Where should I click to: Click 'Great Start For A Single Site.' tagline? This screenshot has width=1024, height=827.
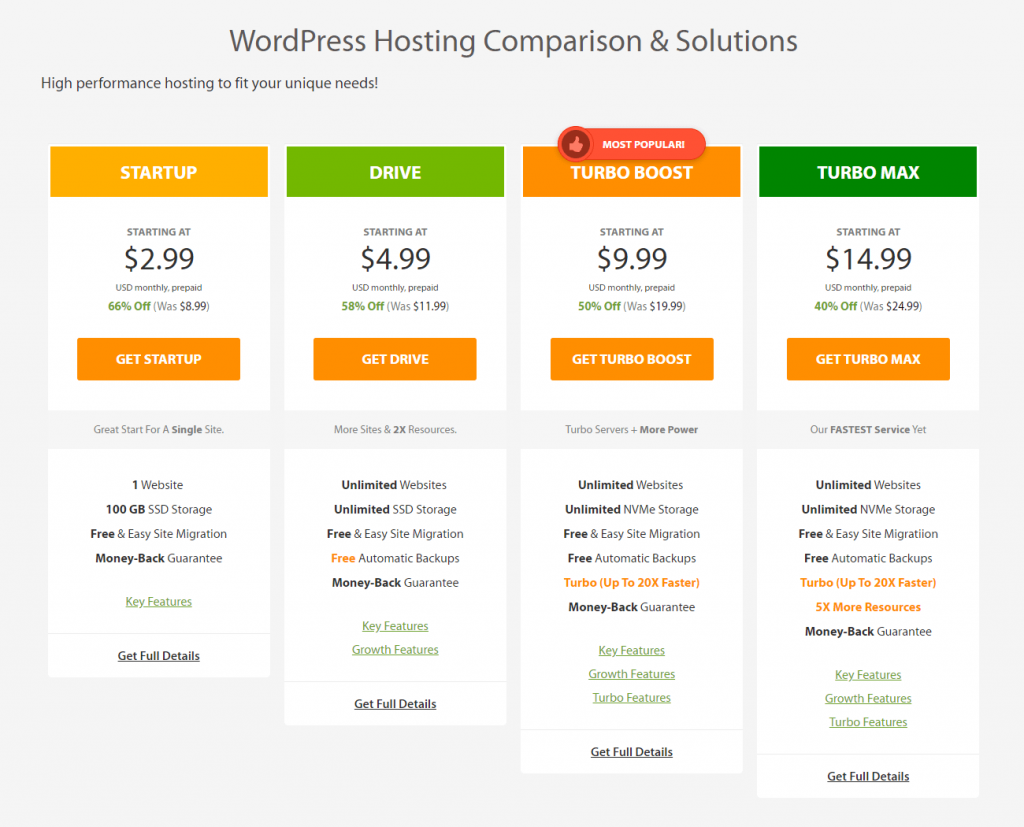[x=159, y=429]
